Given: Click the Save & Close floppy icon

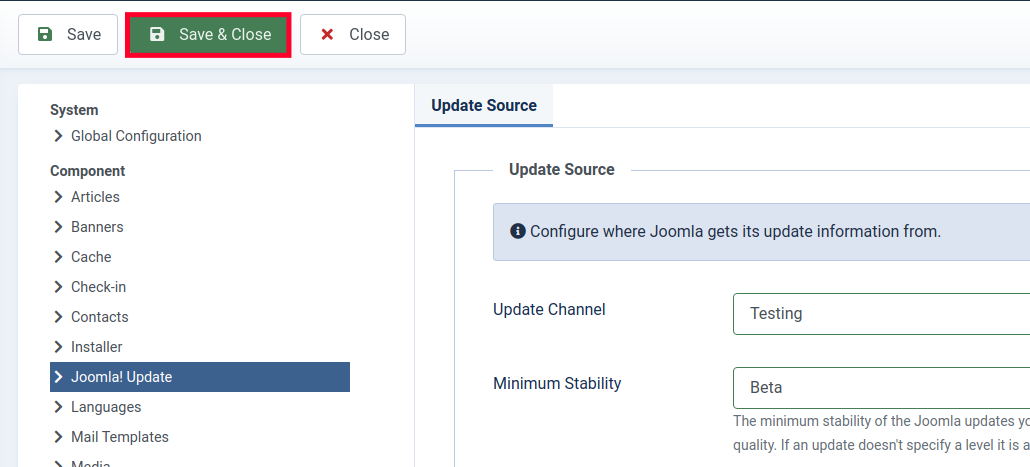Looking at the screenshot, I should tap(157, 35).
